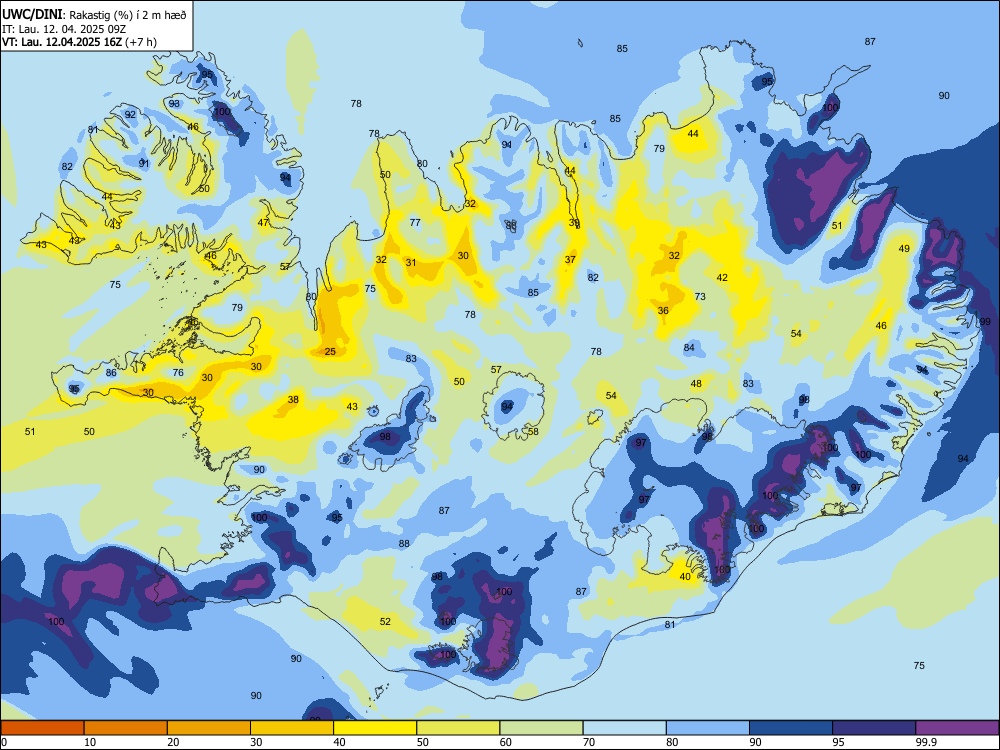Select the map value '37'

pyautogui.click(x=570, y=260)
